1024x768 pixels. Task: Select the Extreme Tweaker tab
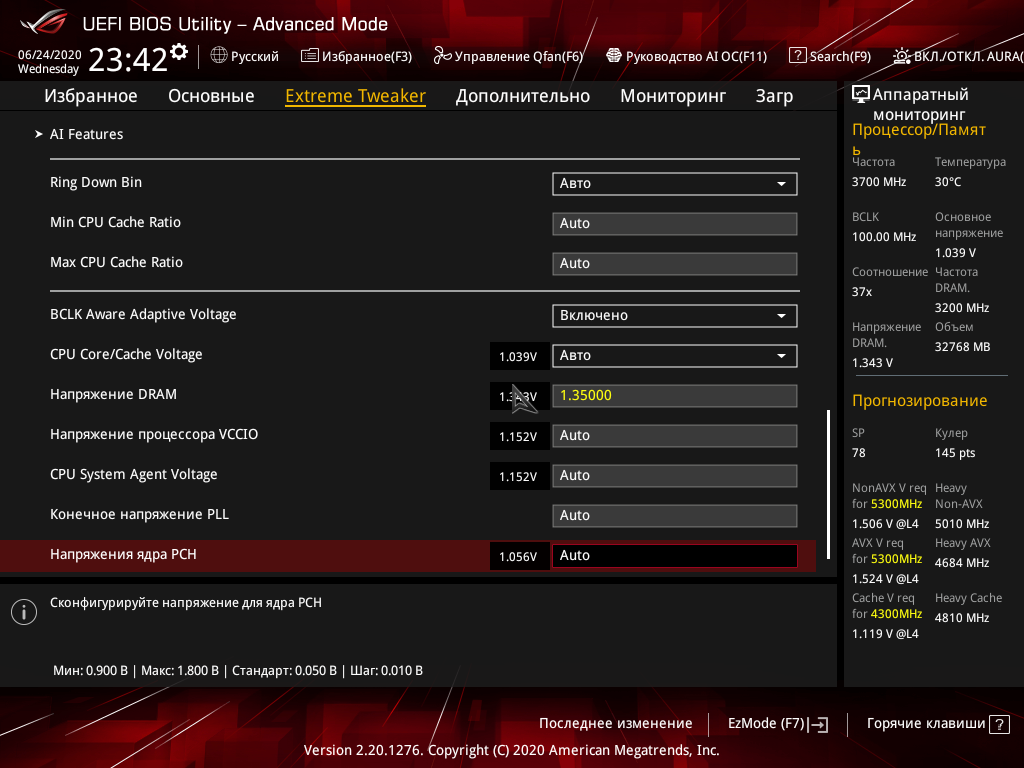click(x=355, y=96)
